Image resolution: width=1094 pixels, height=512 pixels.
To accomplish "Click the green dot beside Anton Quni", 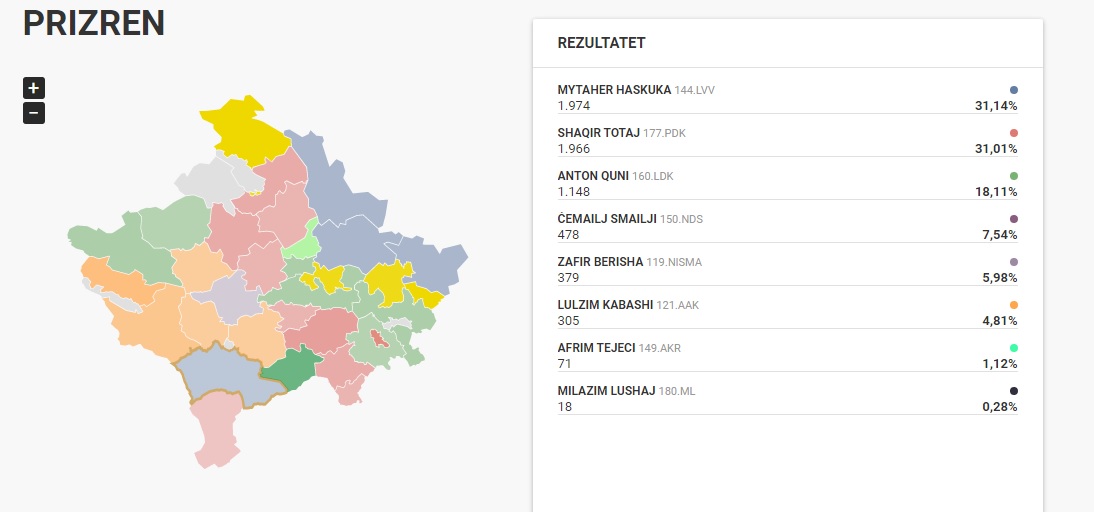I will tap(1014, 176).
